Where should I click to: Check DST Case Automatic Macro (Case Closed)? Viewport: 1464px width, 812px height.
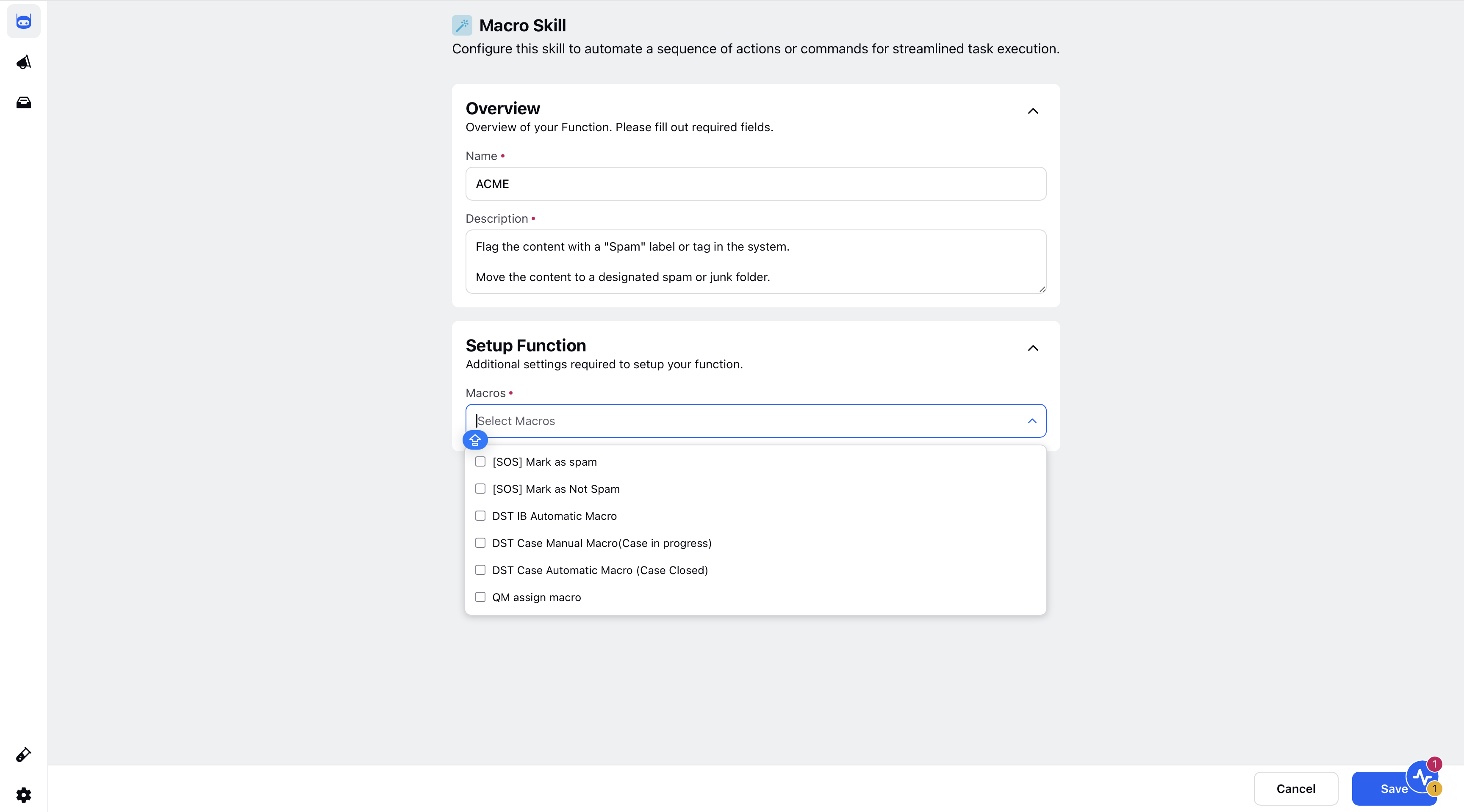pos(480,570)
